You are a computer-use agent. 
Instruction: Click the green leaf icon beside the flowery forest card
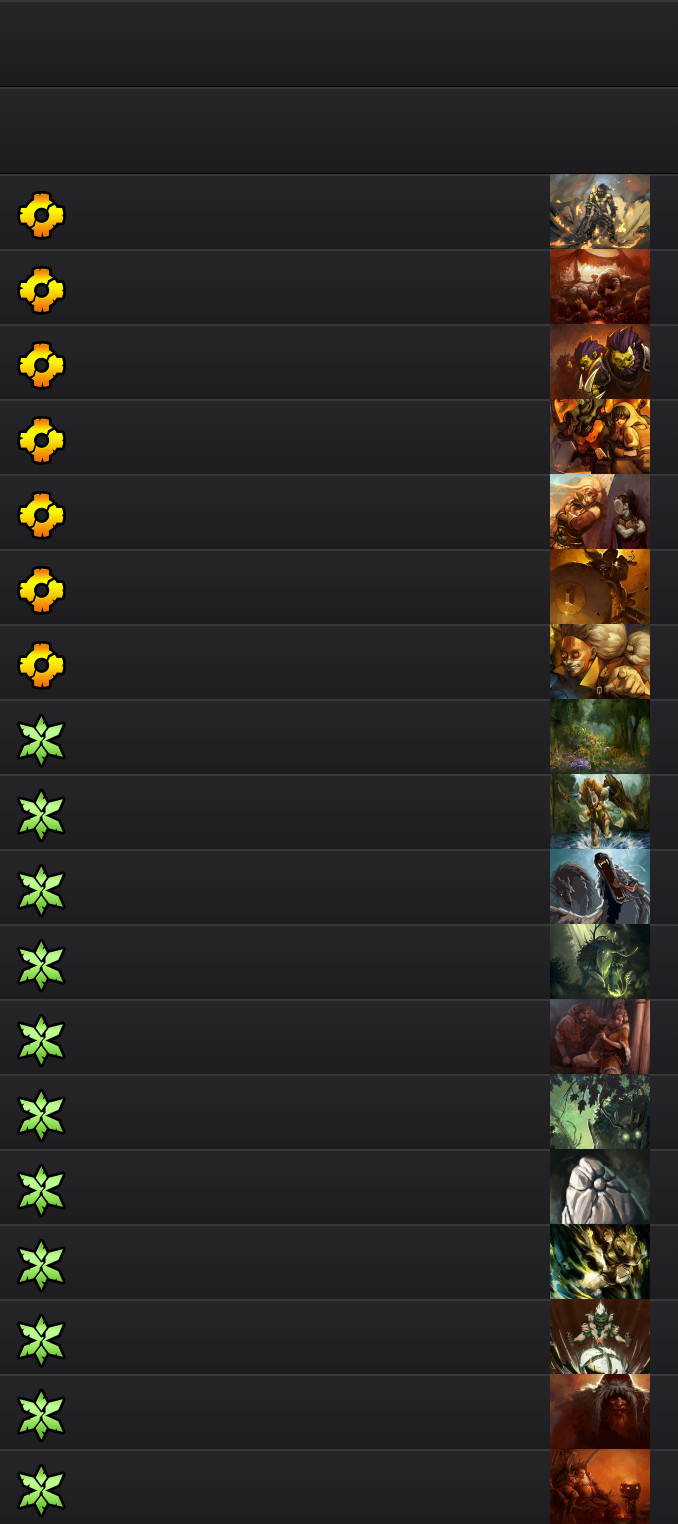41,738
